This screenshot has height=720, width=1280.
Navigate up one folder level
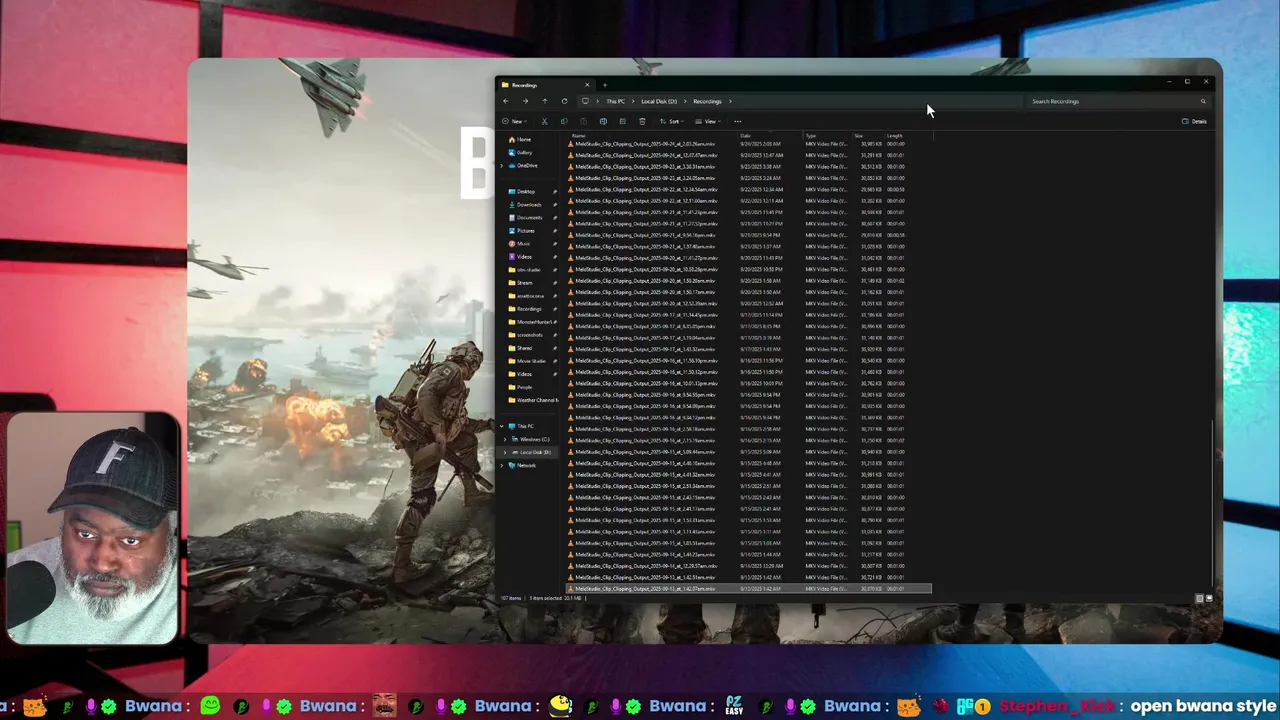tap(544, 101)
